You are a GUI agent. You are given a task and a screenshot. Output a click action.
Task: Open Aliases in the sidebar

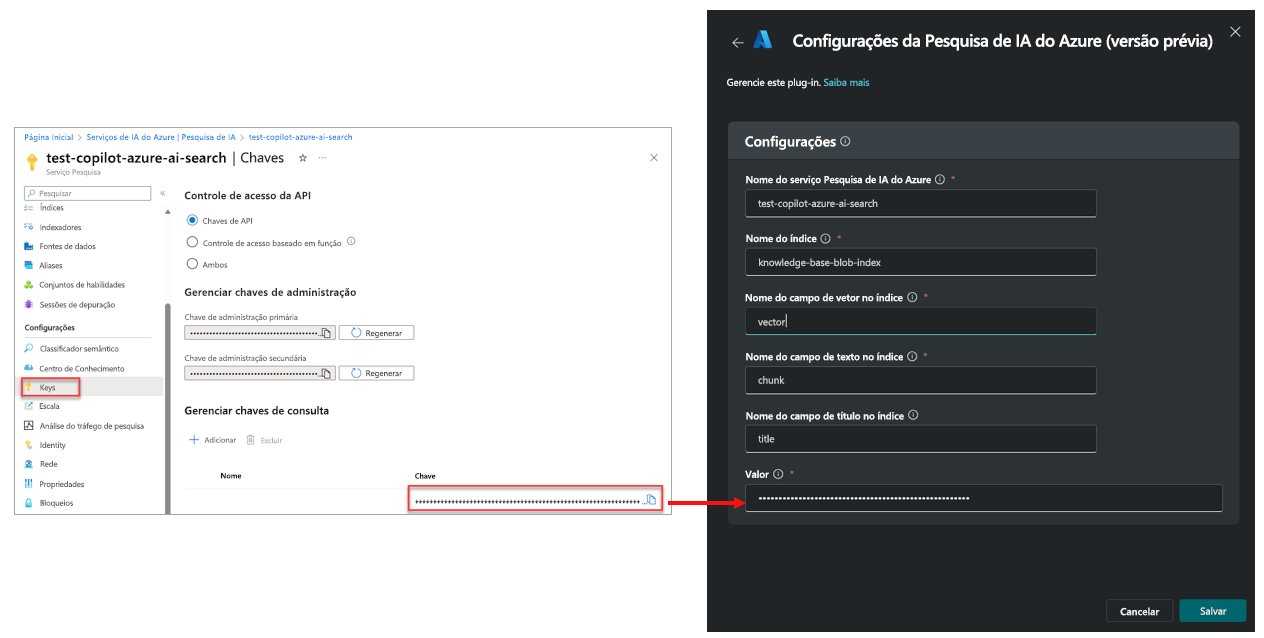coord(51,265)
